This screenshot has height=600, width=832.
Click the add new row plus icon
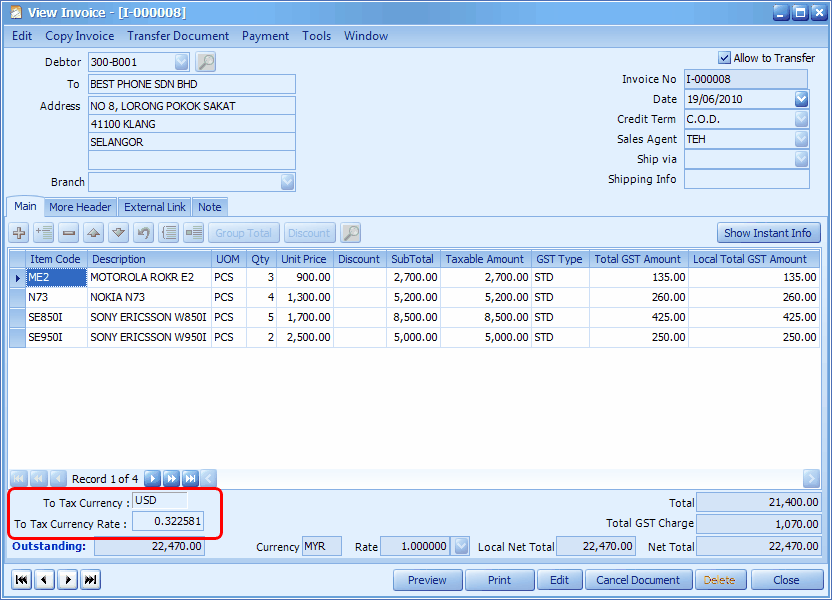coord(19,233)
